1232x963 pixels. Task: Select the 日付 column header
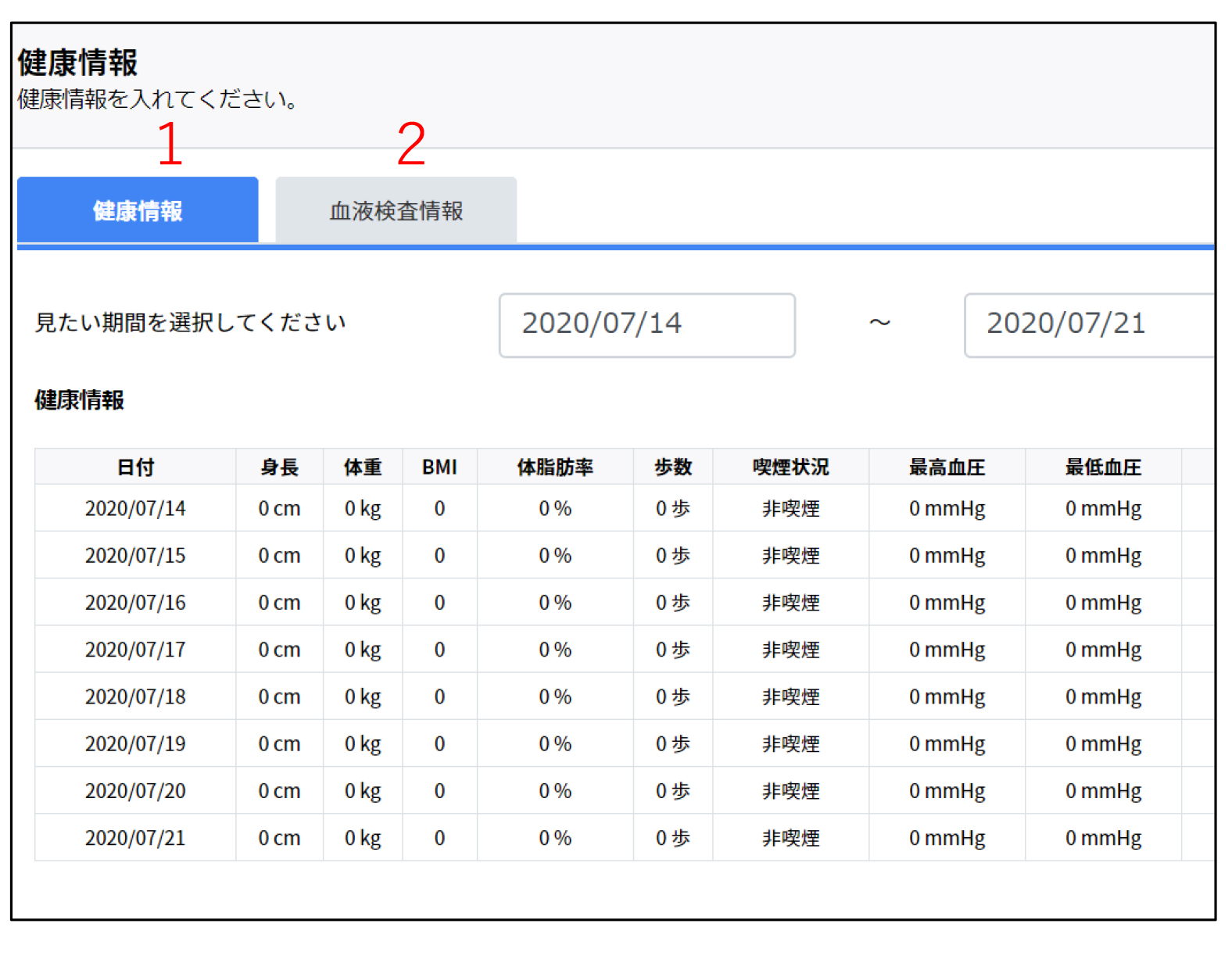[135, 467]
